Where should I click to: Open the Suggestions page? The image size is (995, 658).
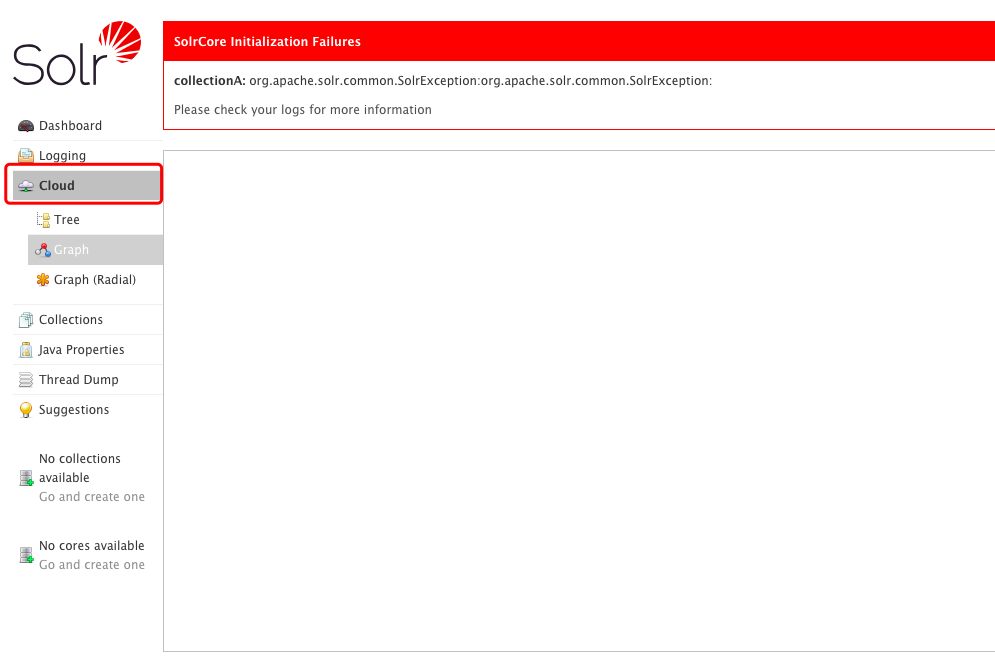pos(88,410)
